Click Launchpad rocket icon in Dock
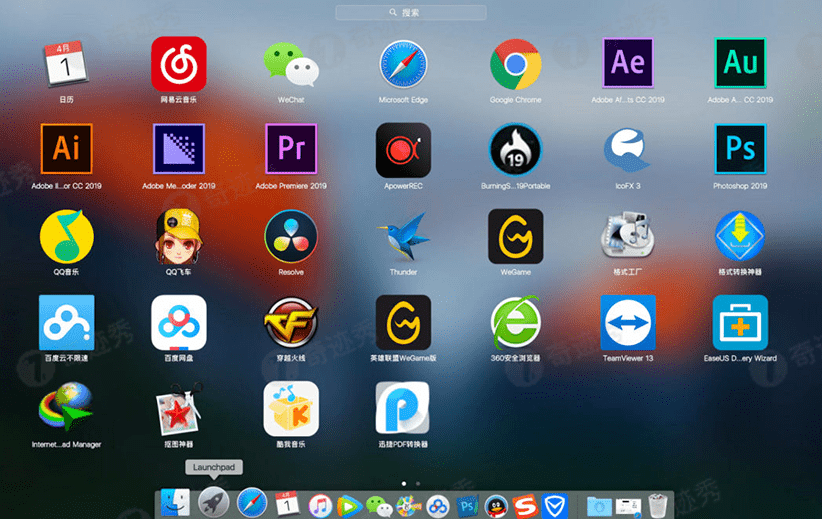 pos(213,502)
